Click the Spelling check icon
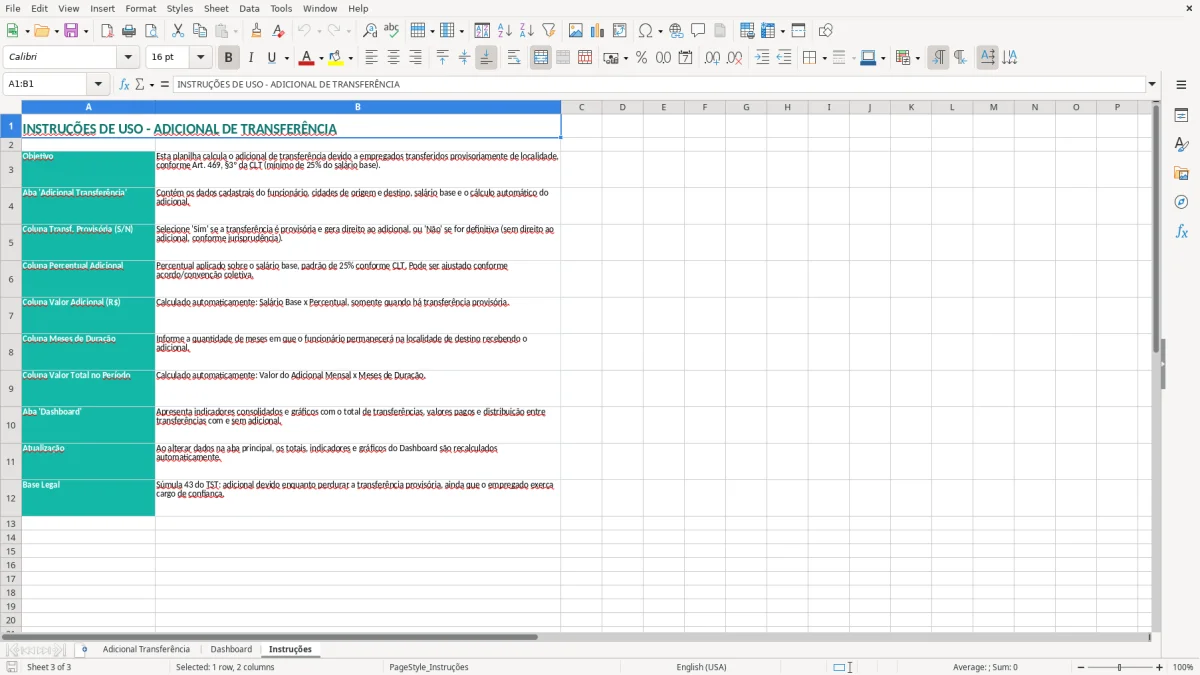The height and width of the screenshot is (675, 1200). (x=392, y=31)
